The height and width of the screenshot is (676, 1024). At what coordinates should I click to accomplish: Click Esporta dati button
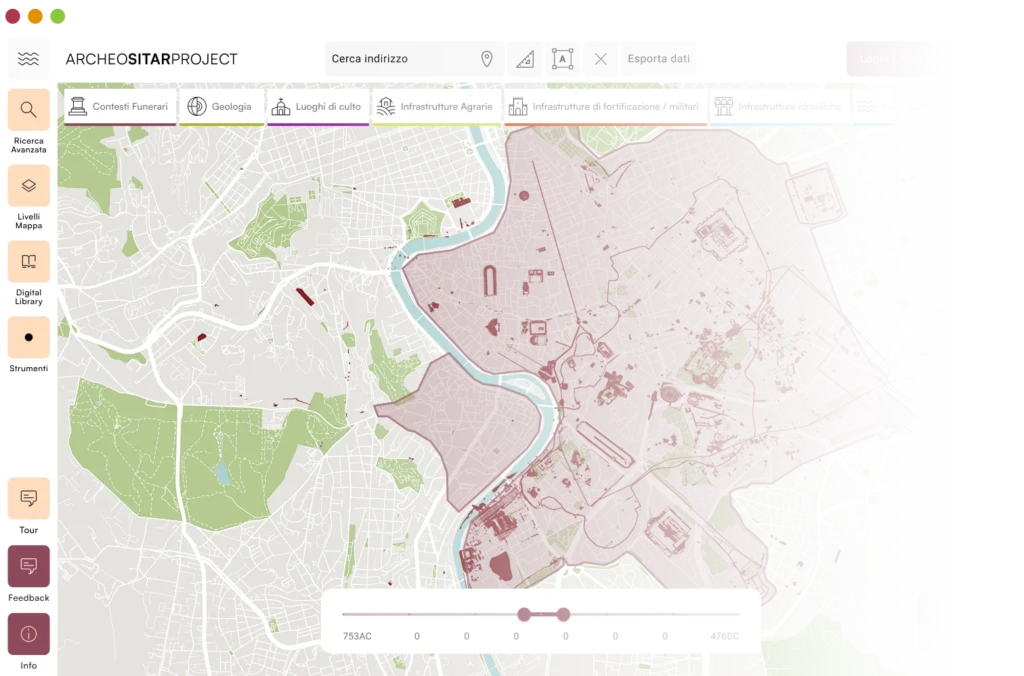658,59
